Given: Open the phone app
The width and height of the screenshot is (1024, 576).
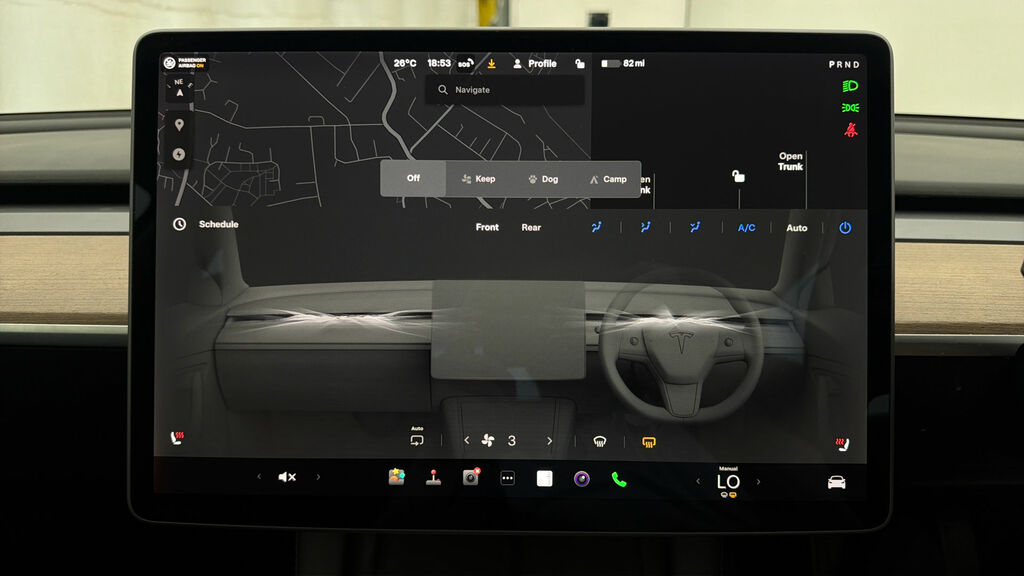Looking at the screenshot, I should pos(619,480).
